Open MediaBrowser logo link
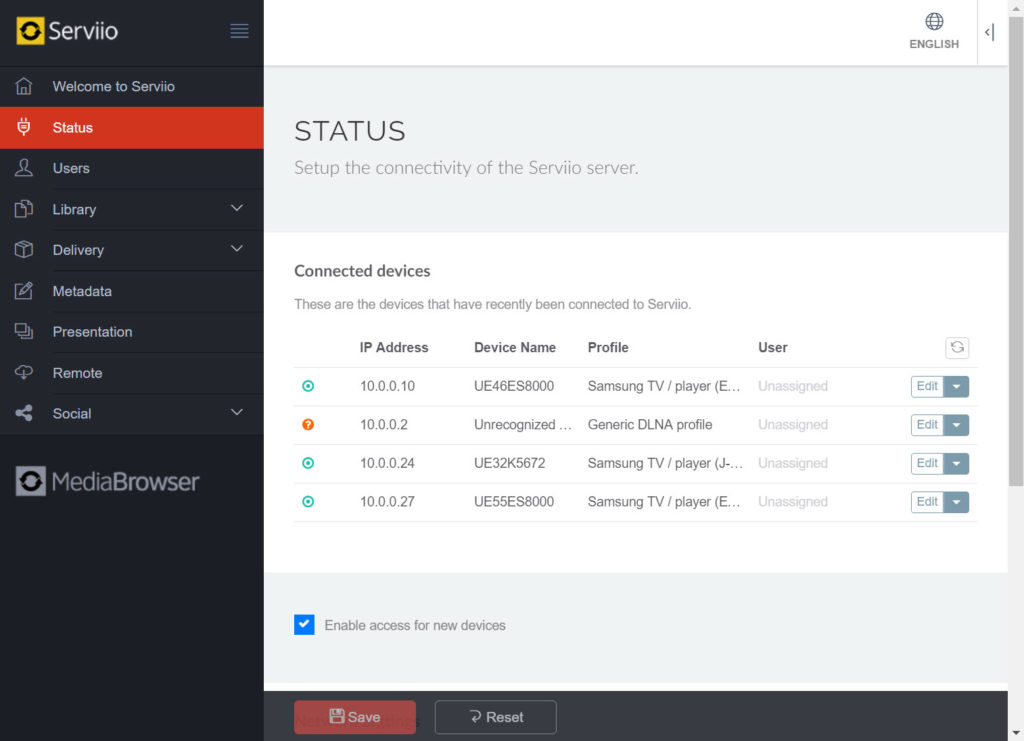The image size is (1024, 741). tap(108, 481)
